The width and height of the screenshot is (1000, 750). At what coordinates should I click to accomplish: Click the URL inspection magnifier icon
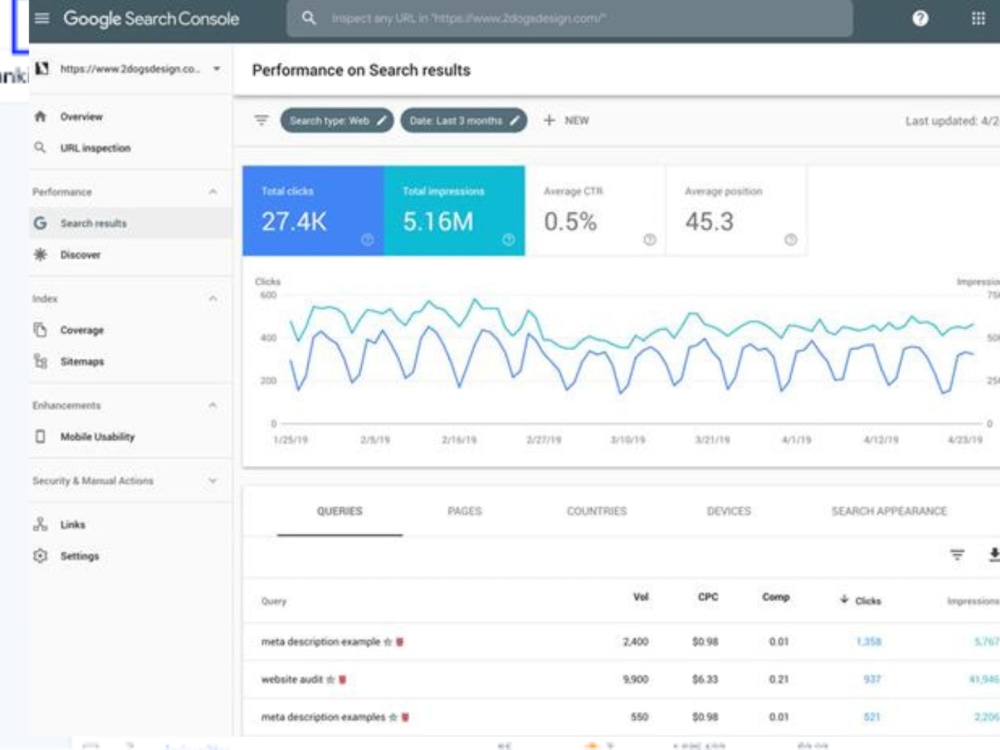point(40,147)
